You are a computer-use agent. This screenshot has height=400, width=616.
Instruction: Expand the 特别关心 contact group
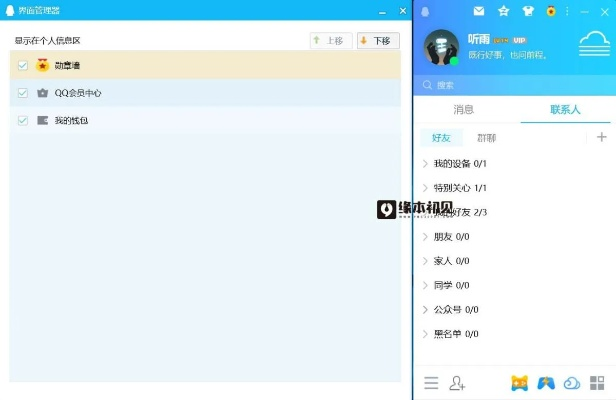(460, 188)
